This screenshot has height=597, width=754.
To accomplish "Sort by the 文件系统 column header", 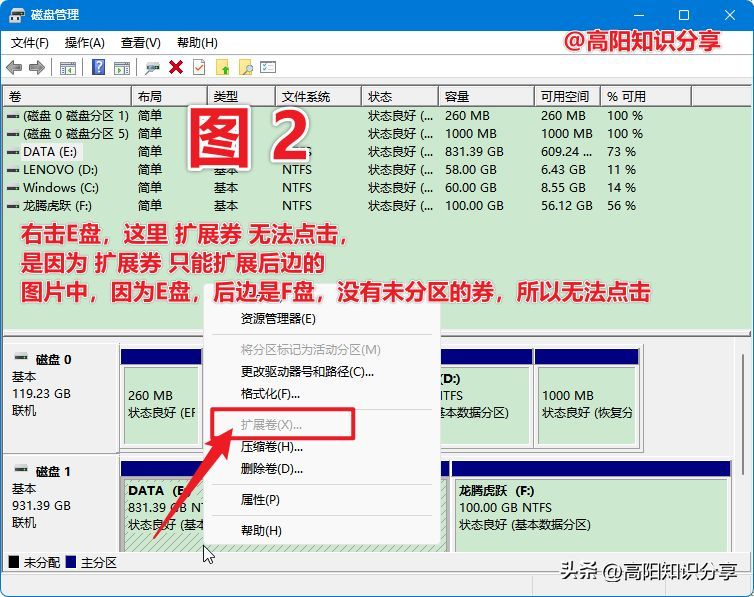I will [318, 96].
